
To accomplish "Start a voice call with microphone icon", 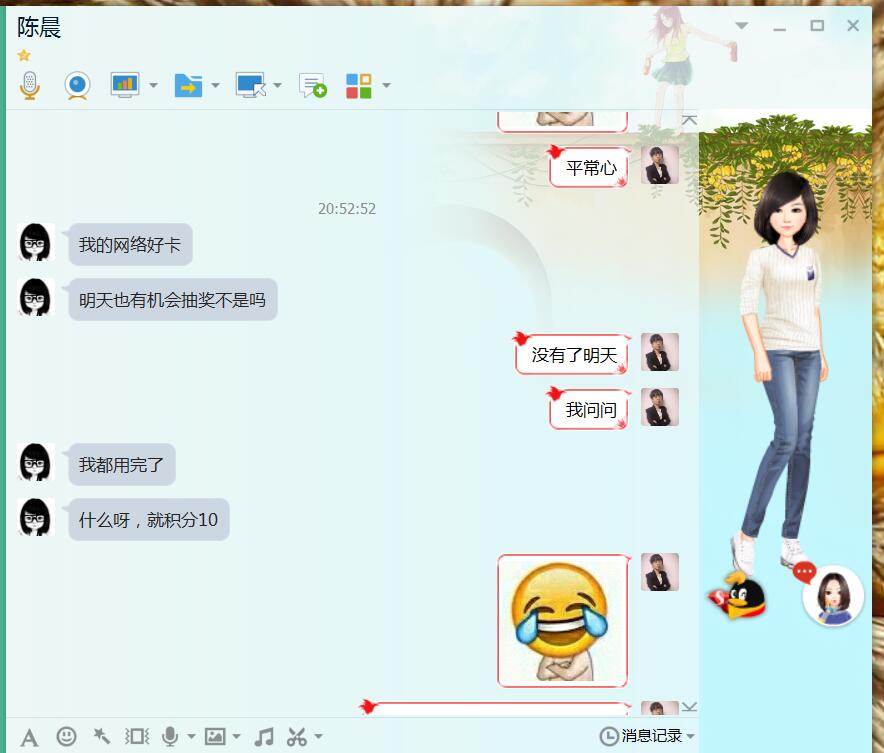I will pos(30,85).
